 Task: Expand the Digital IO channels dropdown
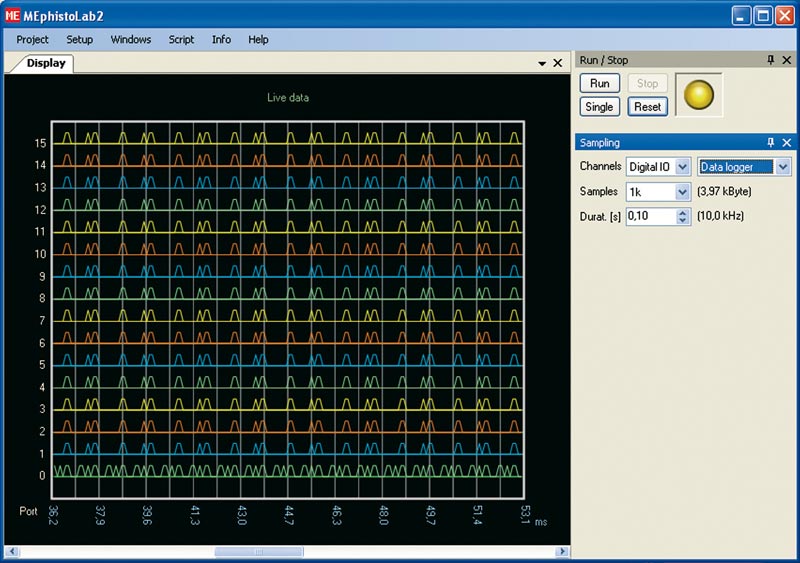click(683, 166)
